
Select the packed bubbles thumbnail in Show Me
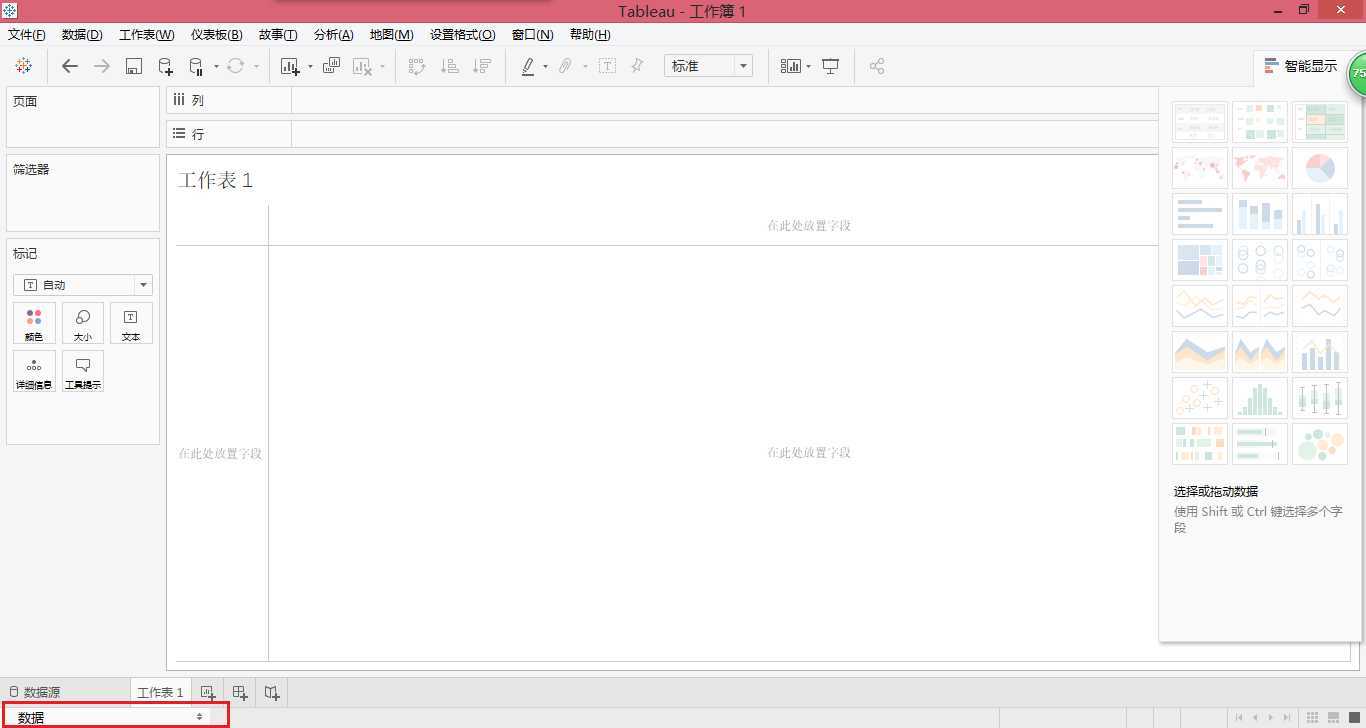pyautogui.click(x=1320, y=444)
